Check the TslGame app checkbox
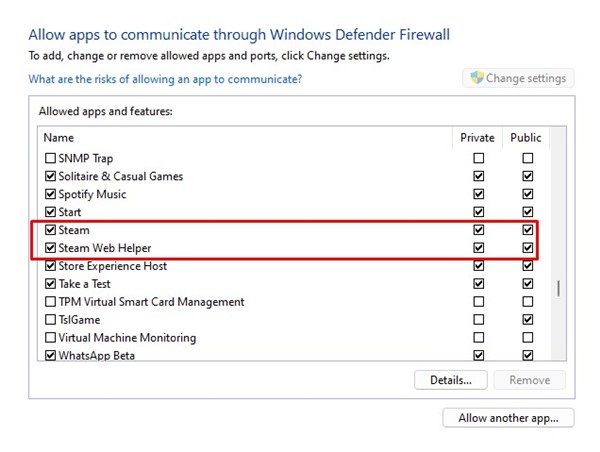The width and height of the screenshot is (600, 452). [51, 320]
